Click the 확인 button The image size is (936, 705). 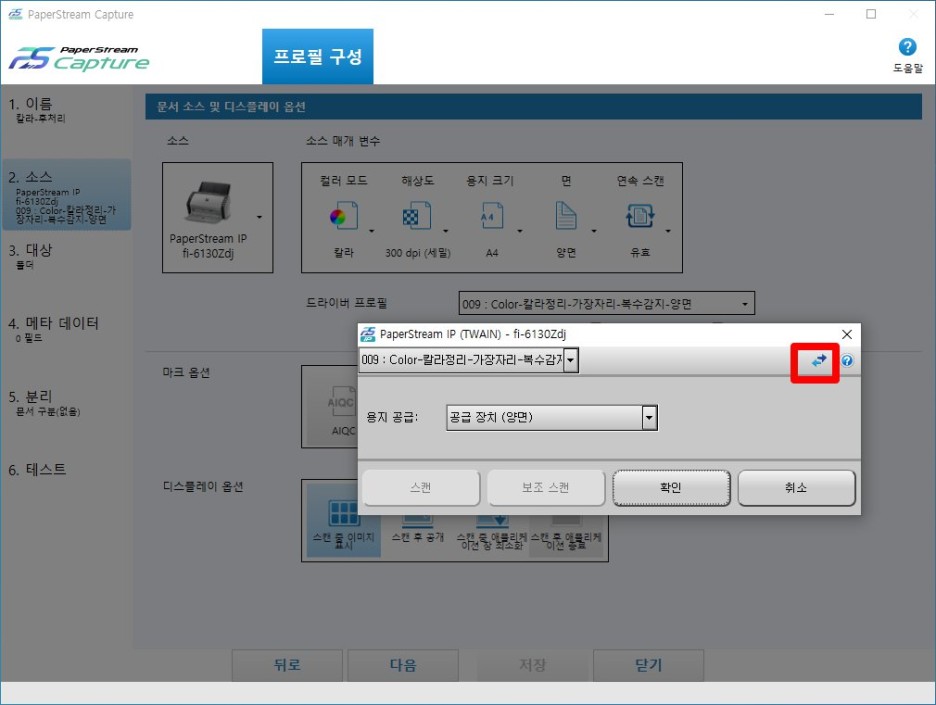click(671, 488)
